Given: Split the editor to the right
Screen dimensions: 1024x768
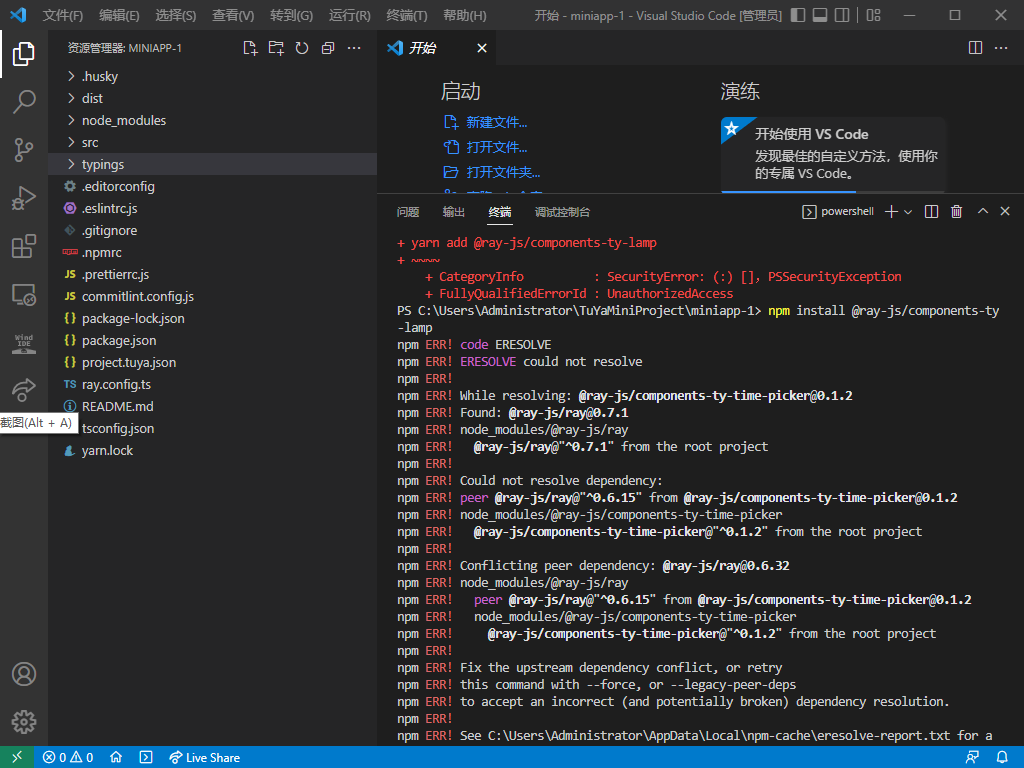Looking at the screenshot, I should click(x=975, y=48).
